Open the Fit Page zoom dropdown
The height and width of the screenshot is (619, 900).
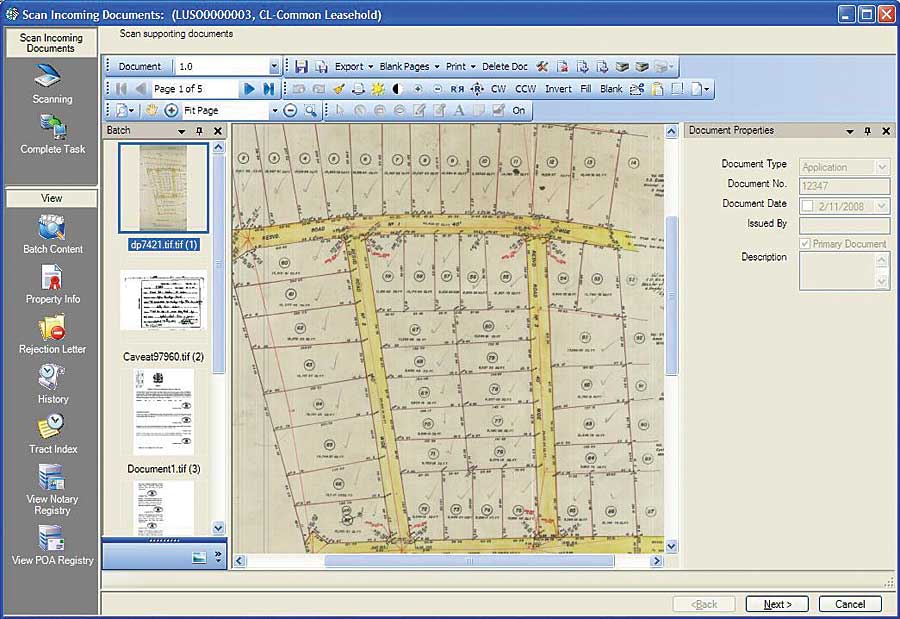point(274,110)
